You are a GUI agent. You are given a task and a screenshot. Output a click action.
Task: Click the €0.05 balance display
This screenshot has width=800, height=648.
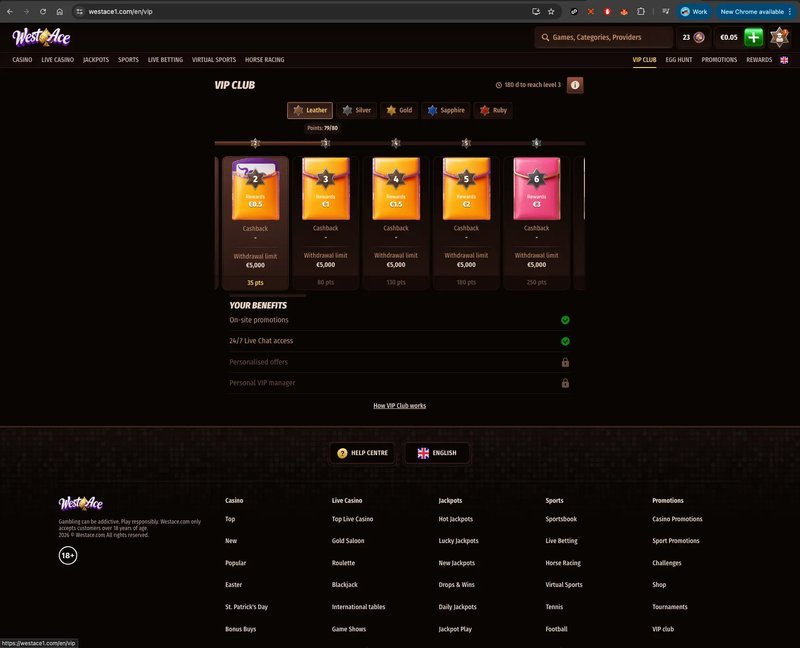pyautogui.click(x=729, y=37)
